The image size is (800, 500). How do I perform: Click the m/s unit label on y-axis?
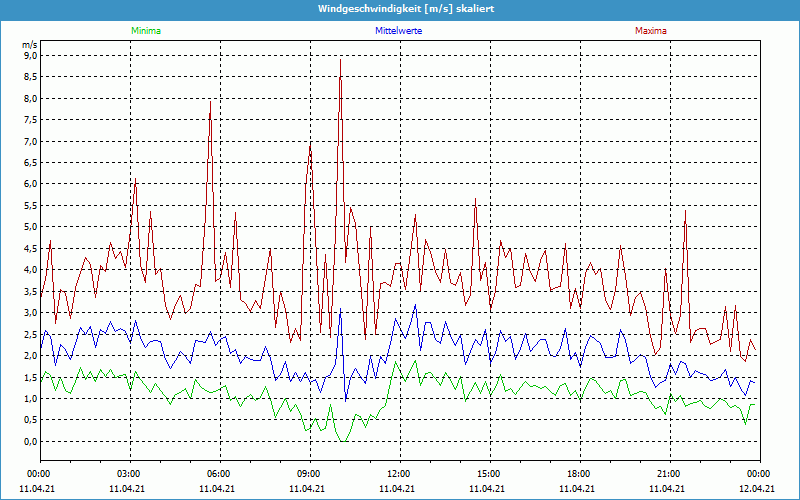coord(29,45)
